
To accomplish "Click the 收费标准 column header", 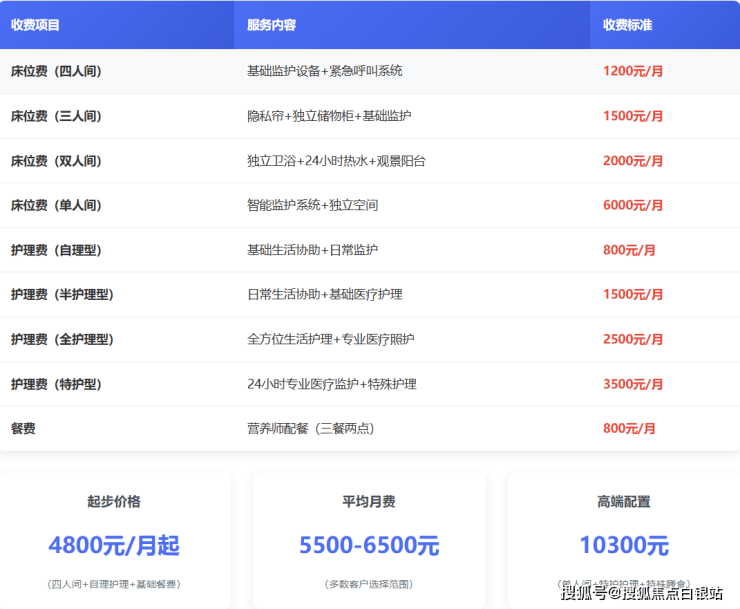I will (627, 25).
